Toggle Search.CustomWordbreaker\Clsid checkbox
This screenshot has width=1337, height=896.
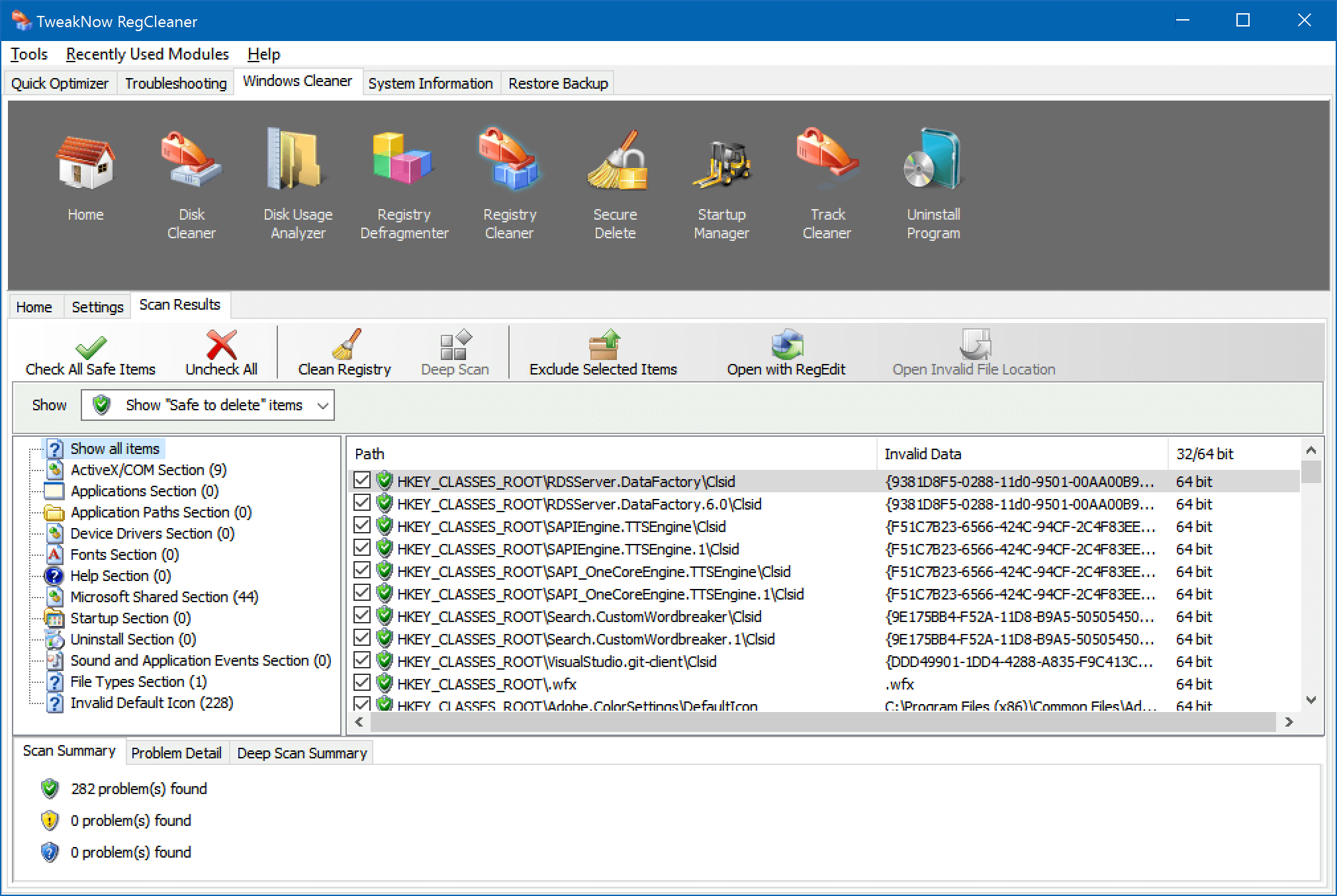[x=362, y=615]
